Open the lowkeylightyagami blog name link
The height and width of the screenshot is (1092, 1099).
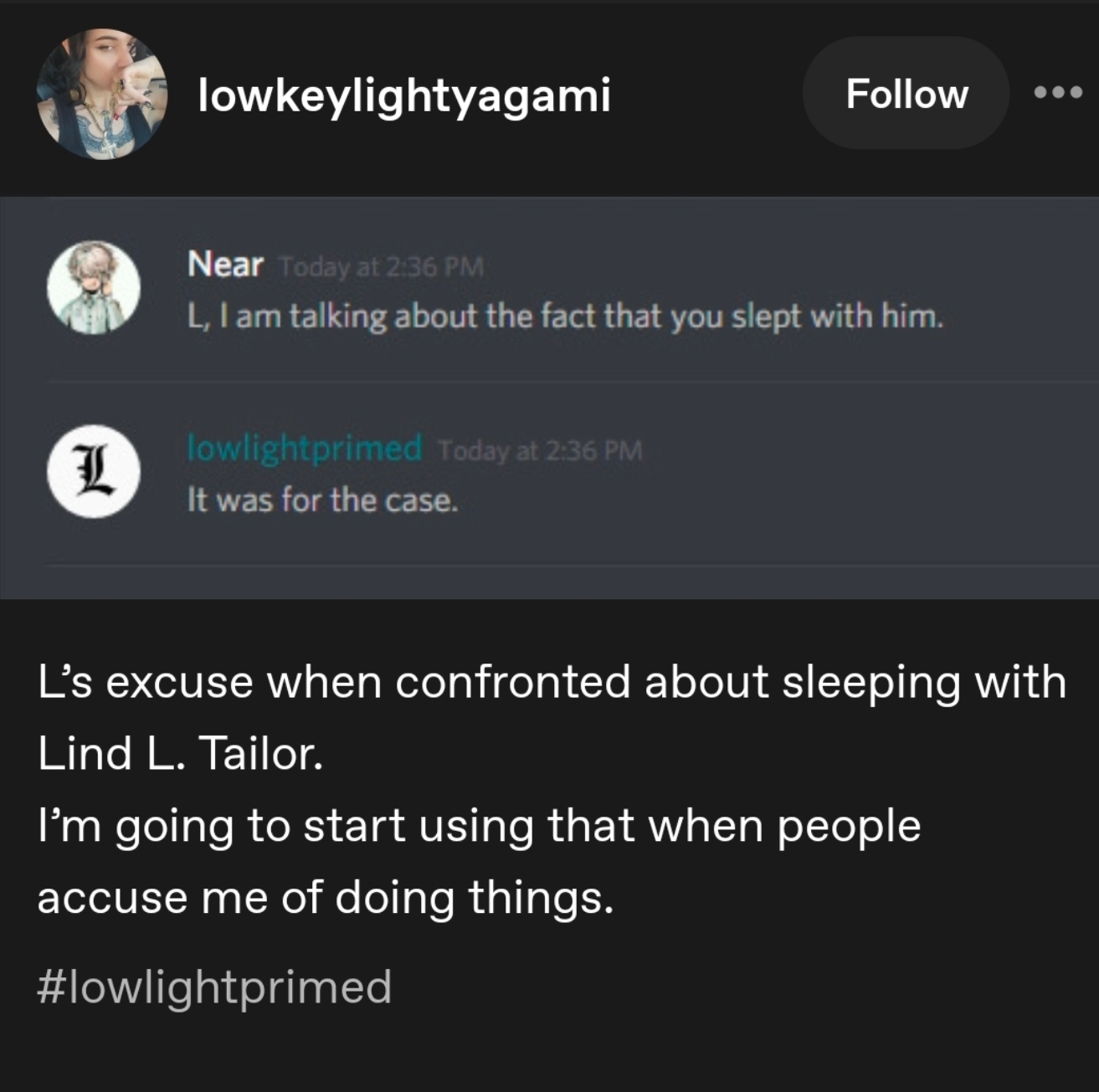click(404, 95)
